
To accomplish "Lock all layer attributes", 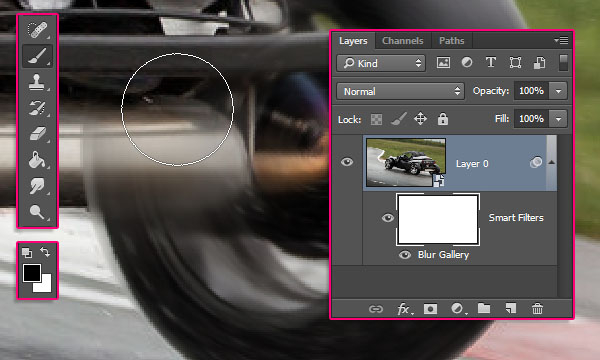I will [443, 119].
